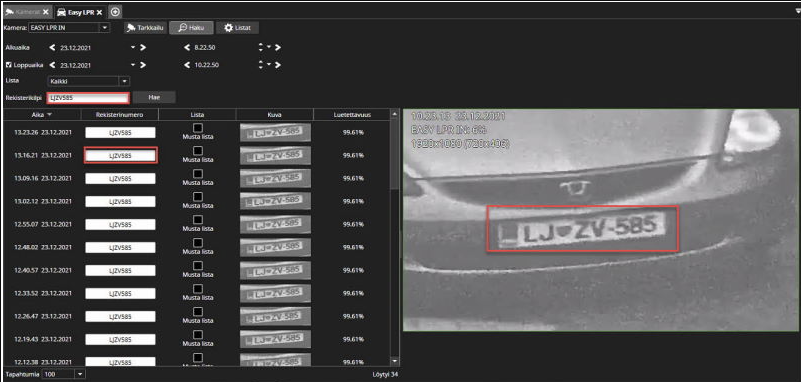
Task: Close the Easy LPR tab
Action: pyautogui.click(x=99, y=12)
